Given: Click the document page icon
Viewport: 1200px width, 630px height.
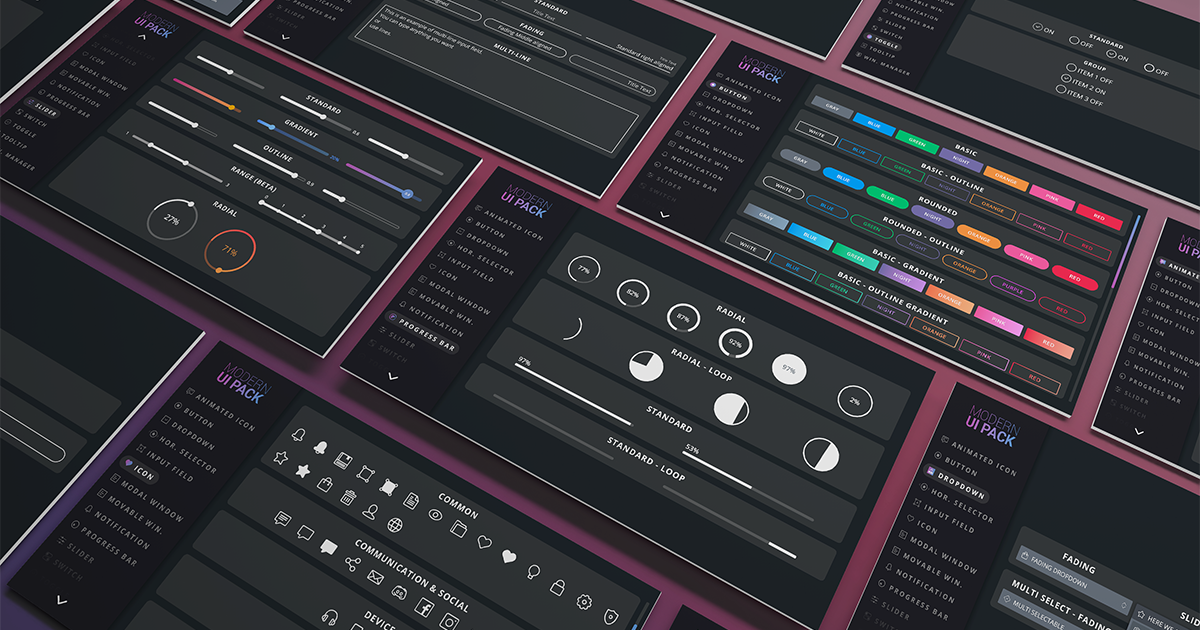Looking at the screenshot, I should point(411,501).
